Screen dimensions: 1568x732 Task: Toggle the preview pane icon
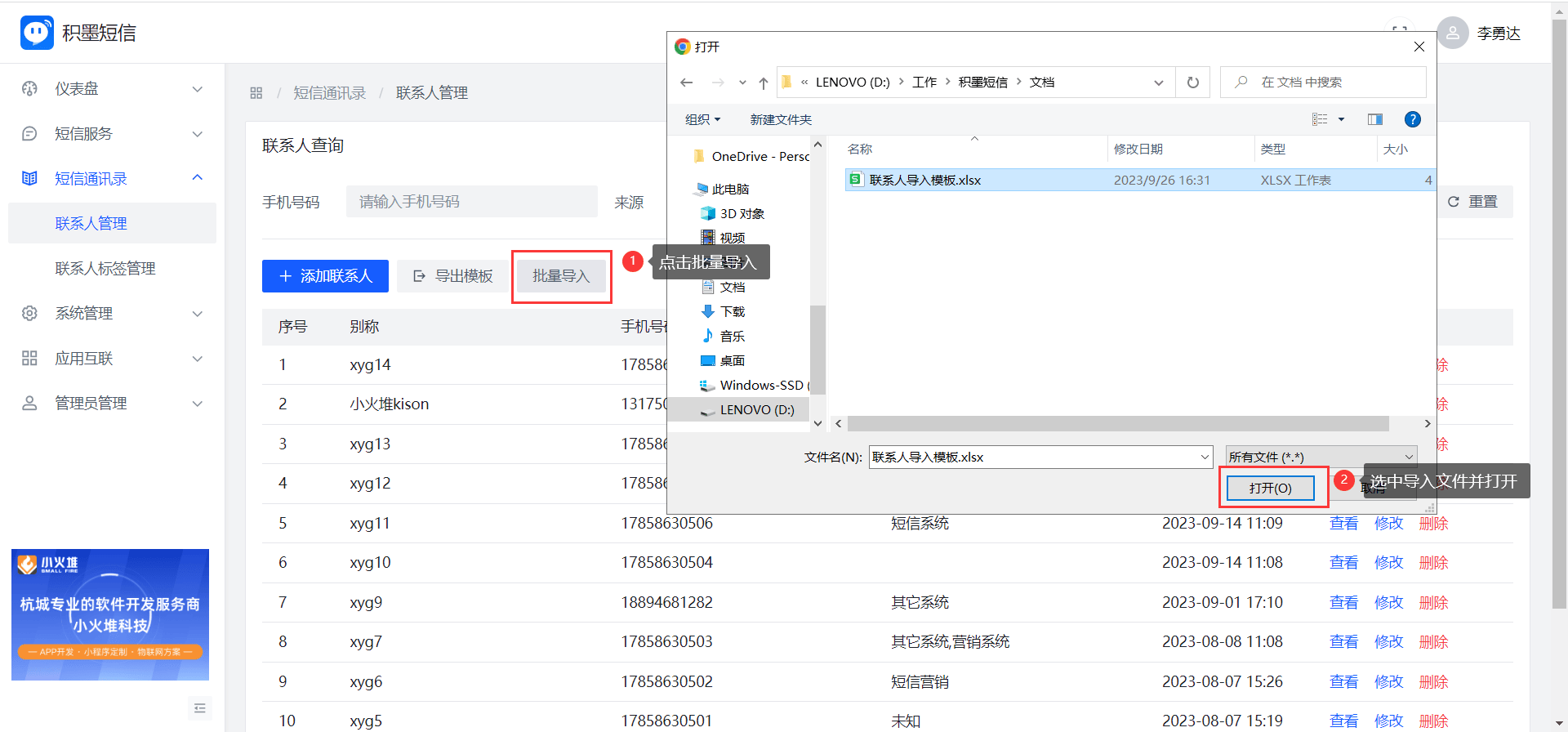point(1375,119)
